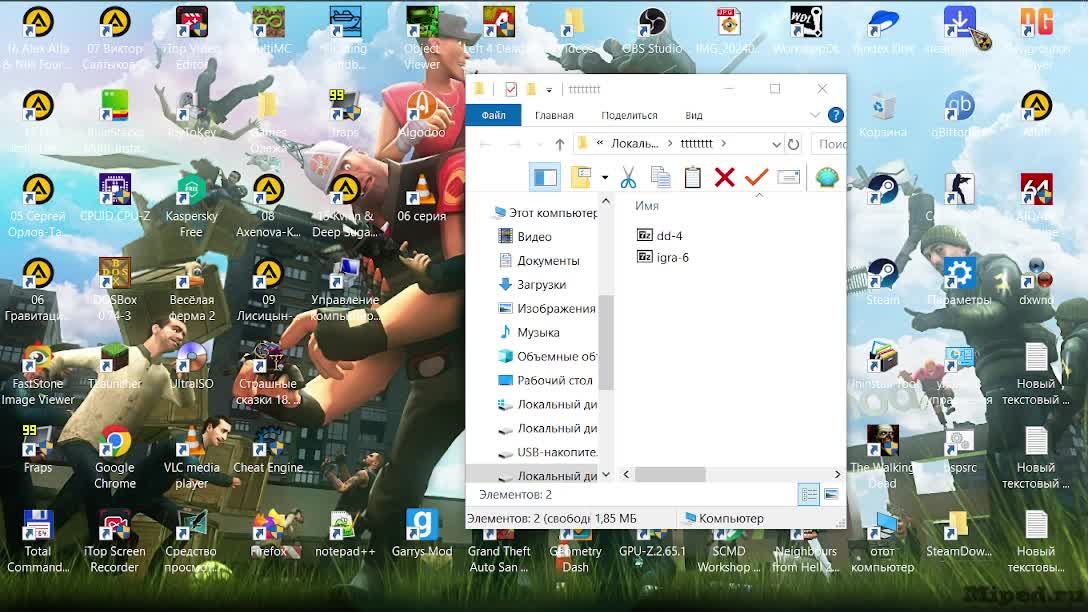1088x612 pixels.
Task: Open the address bar history dropdown
Action: coord(776,144)
